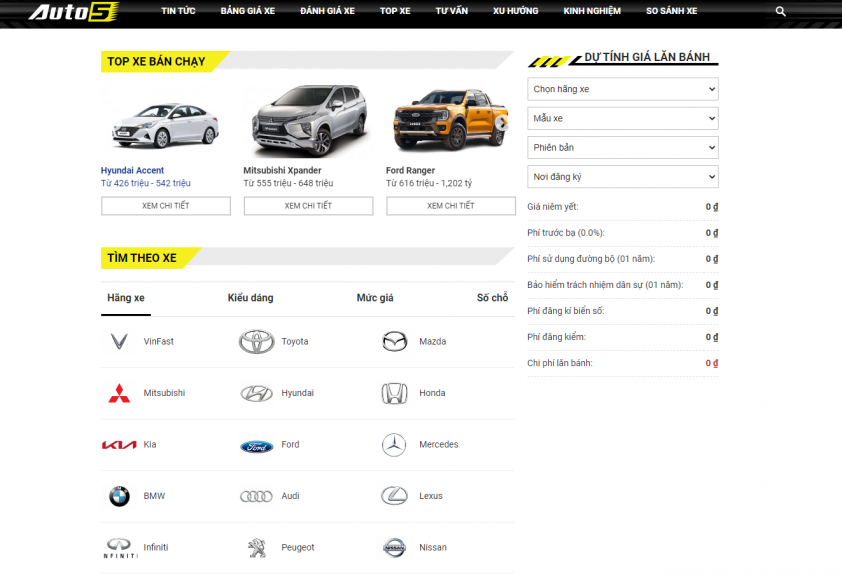Click the VinFast brand name
Screen dimensions: 842x574
158,342
